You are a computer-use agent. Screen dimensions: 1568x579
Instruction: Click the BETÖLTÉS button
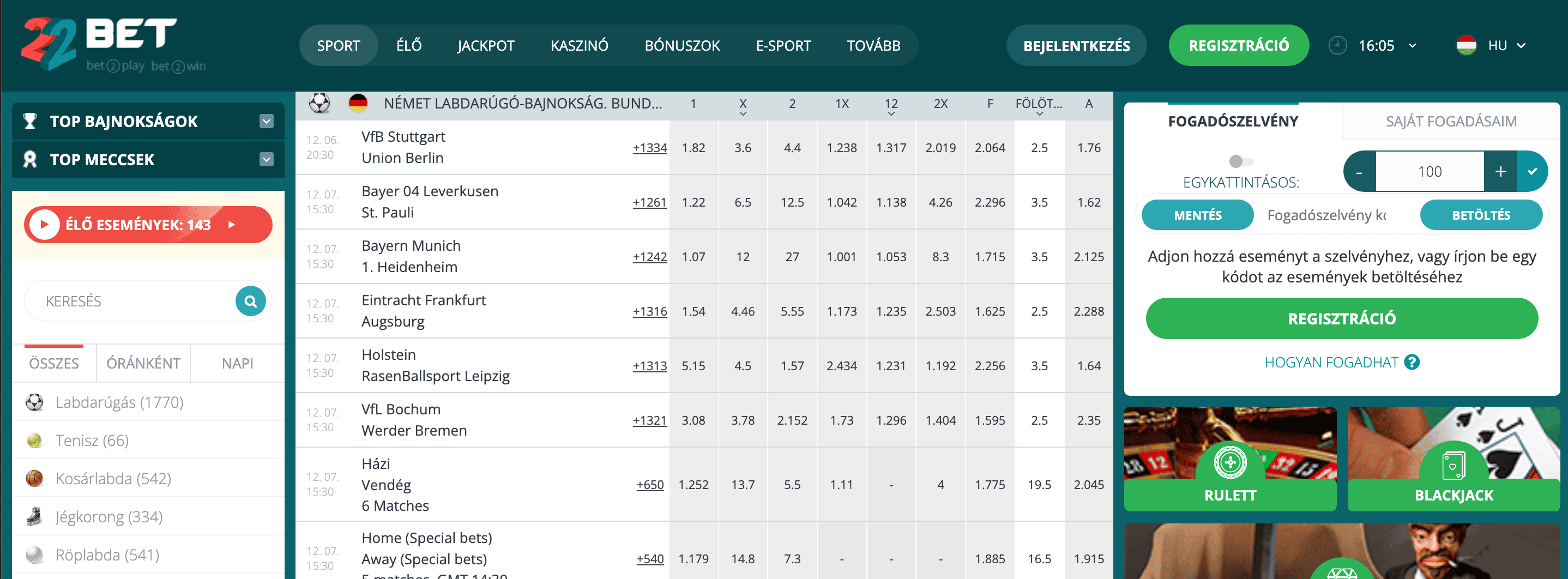(x=1481, y=215)
